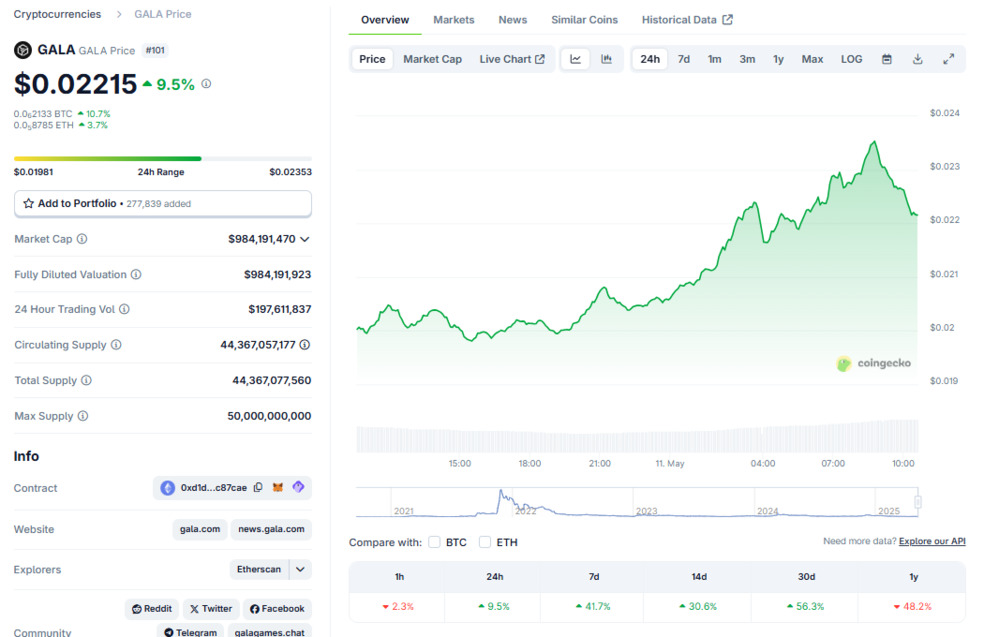The width and height of the screenshot is (984, 637).
Task: Tick the ETH compare checkbox
Action: tap(484, 542)
